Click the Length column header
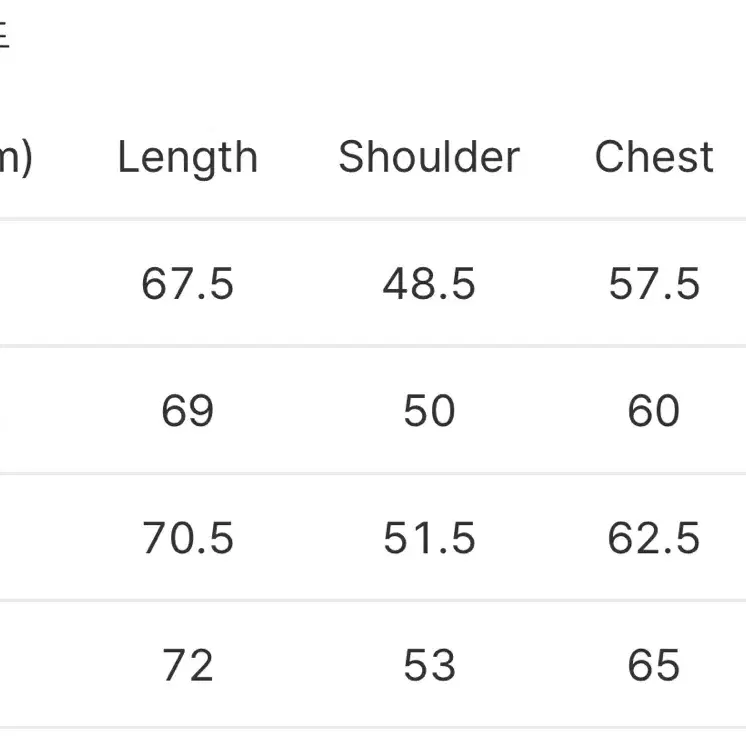746x746 pixels. 187,157
